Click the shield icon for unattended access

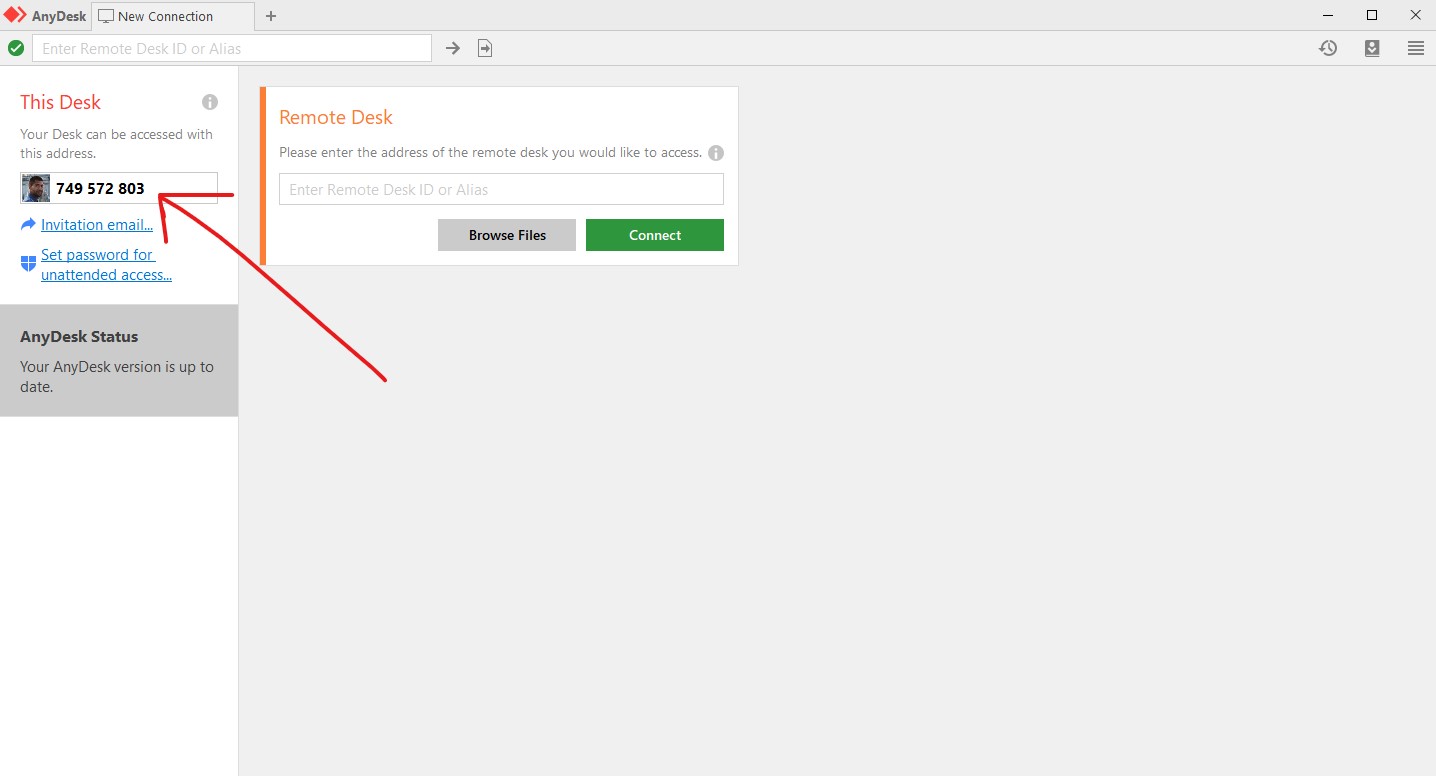pyautogui.click(x=28, y=264)
